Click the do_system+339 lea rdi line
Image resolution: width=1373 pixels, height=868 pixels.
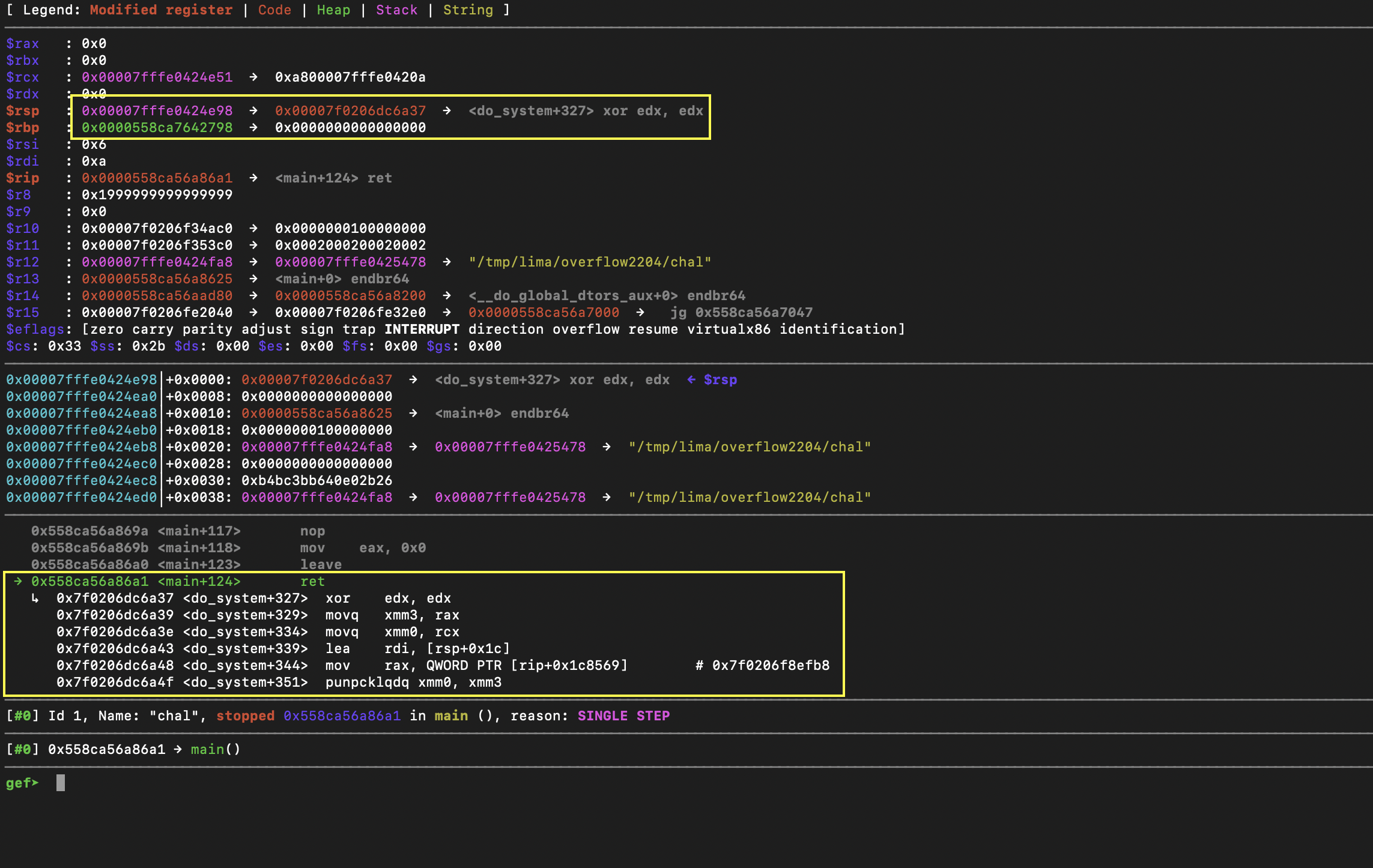[x=283, y=649]
